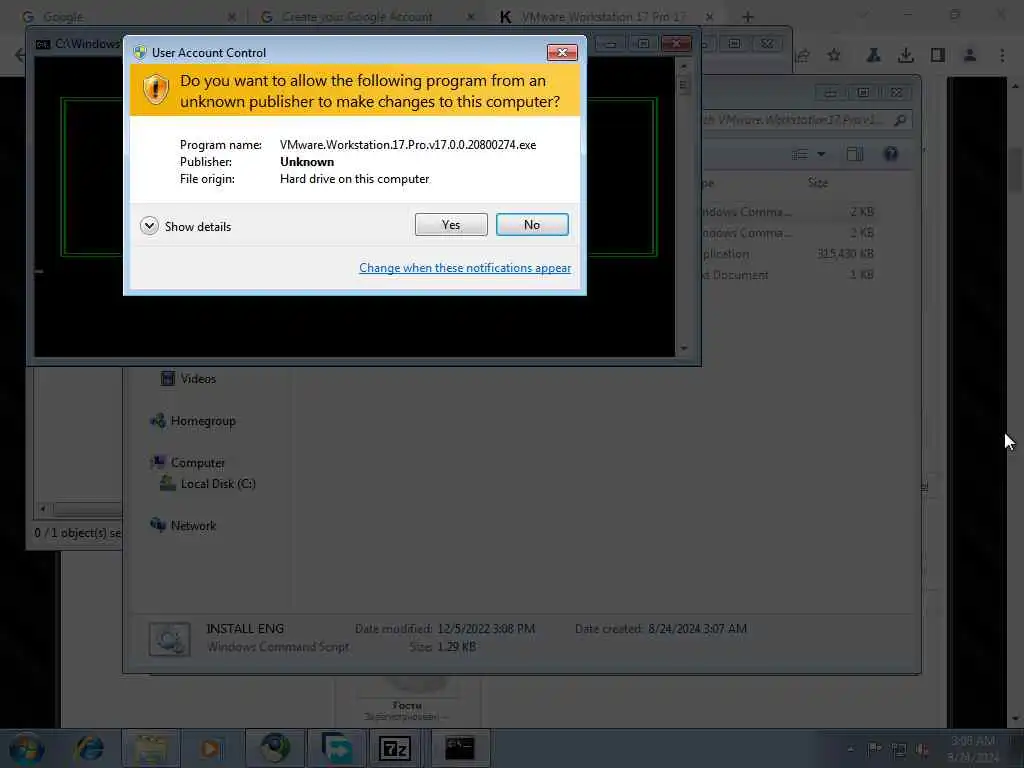Image resolution: width=1024 pixels, height=768 pixels.
Task: Open the browser three-dot menu
Action: pos(1002,56)
